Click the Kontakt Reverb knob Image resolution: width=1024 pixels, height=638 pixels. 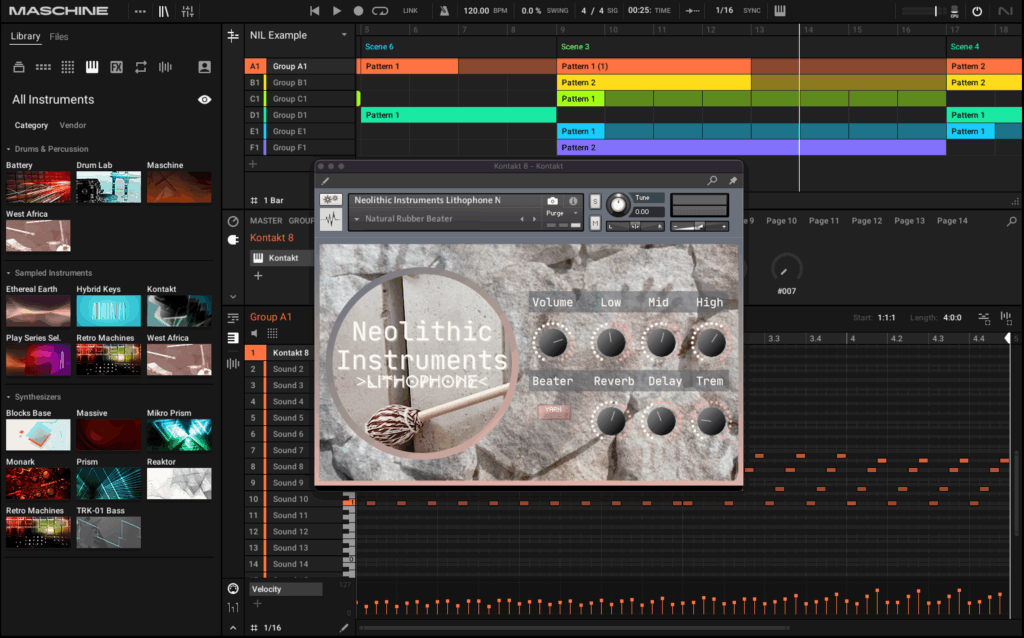tap(612, 421)
